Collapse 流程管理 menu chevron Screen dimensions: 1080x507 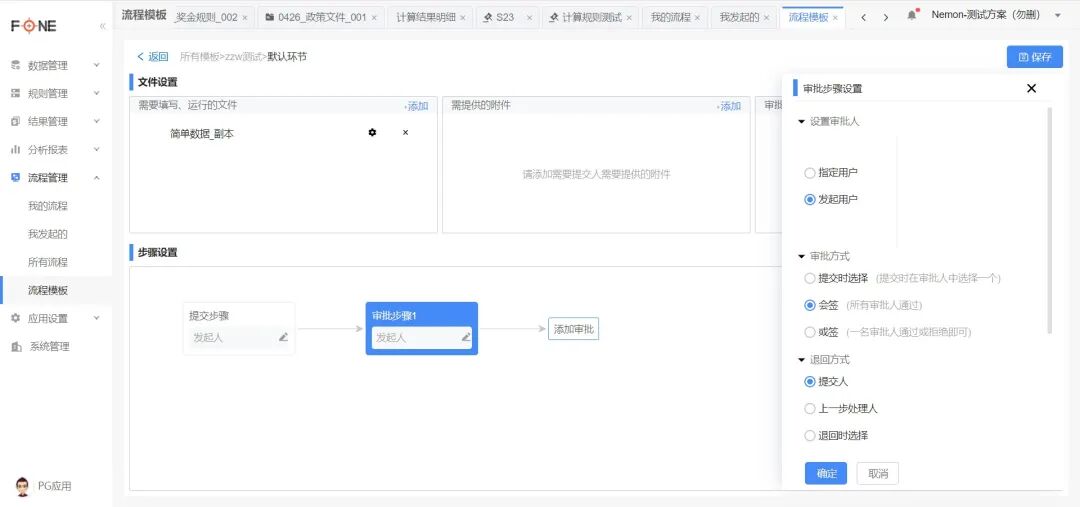pyautogui.click(x=96, y=178)
